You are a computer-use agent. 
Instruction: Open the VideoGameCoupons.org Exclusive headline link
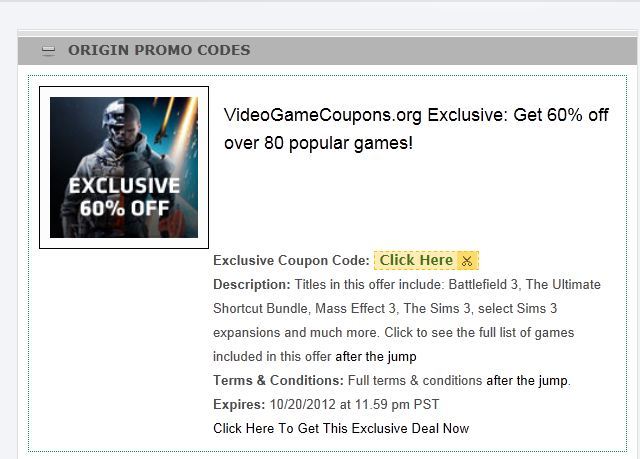coord(416,129)
